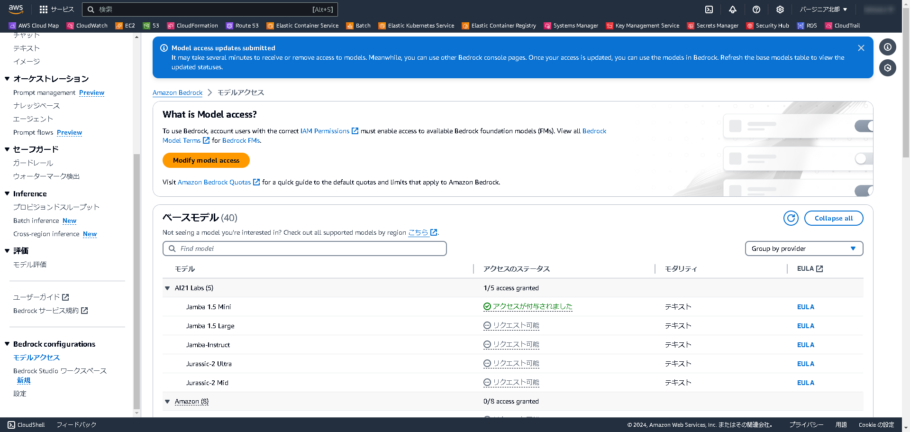Open the services grid menu icon

tap(44, 9)
